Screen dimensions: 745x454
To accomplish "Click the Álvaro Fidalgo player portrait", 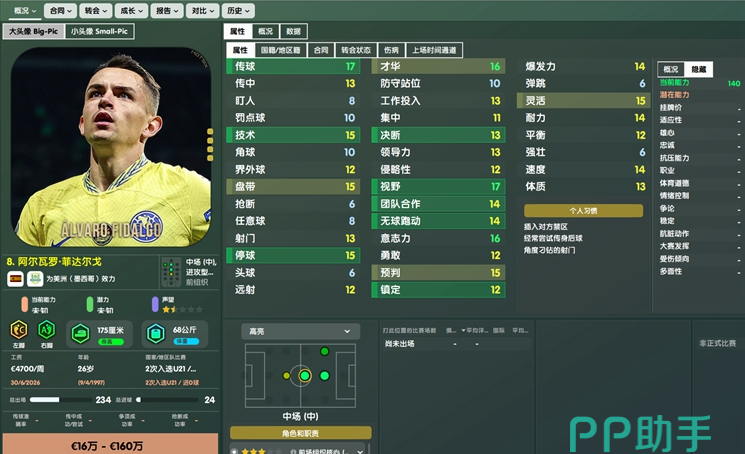I will coord(111,147).
